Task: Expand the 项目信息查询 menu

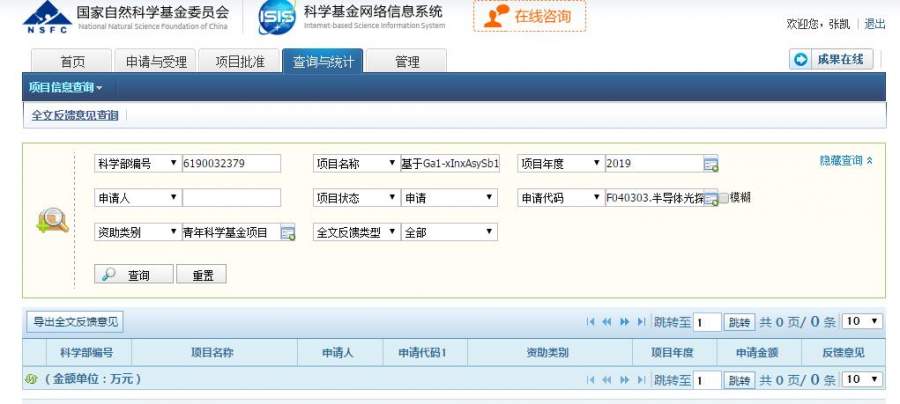Action: pos(65,87)
